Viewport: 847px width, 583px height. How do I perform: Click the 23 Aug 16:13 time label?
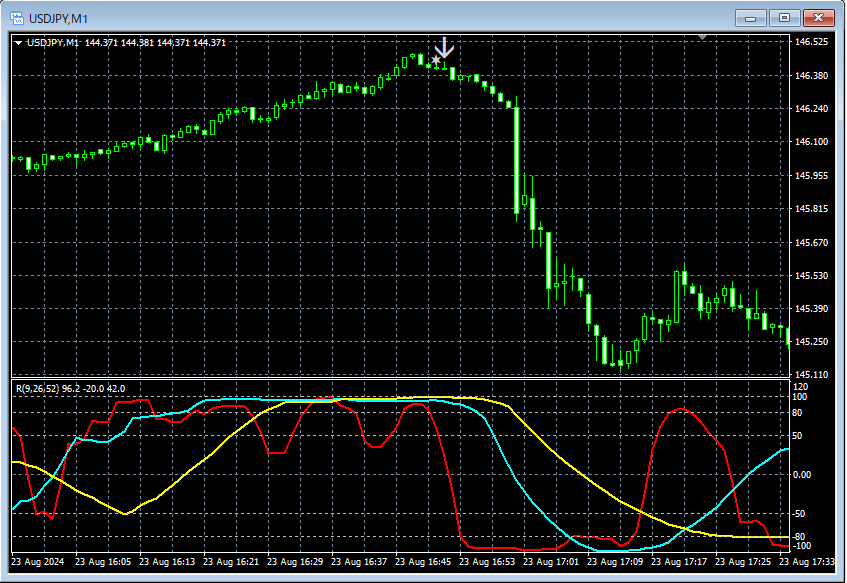[x=167, y=561]
